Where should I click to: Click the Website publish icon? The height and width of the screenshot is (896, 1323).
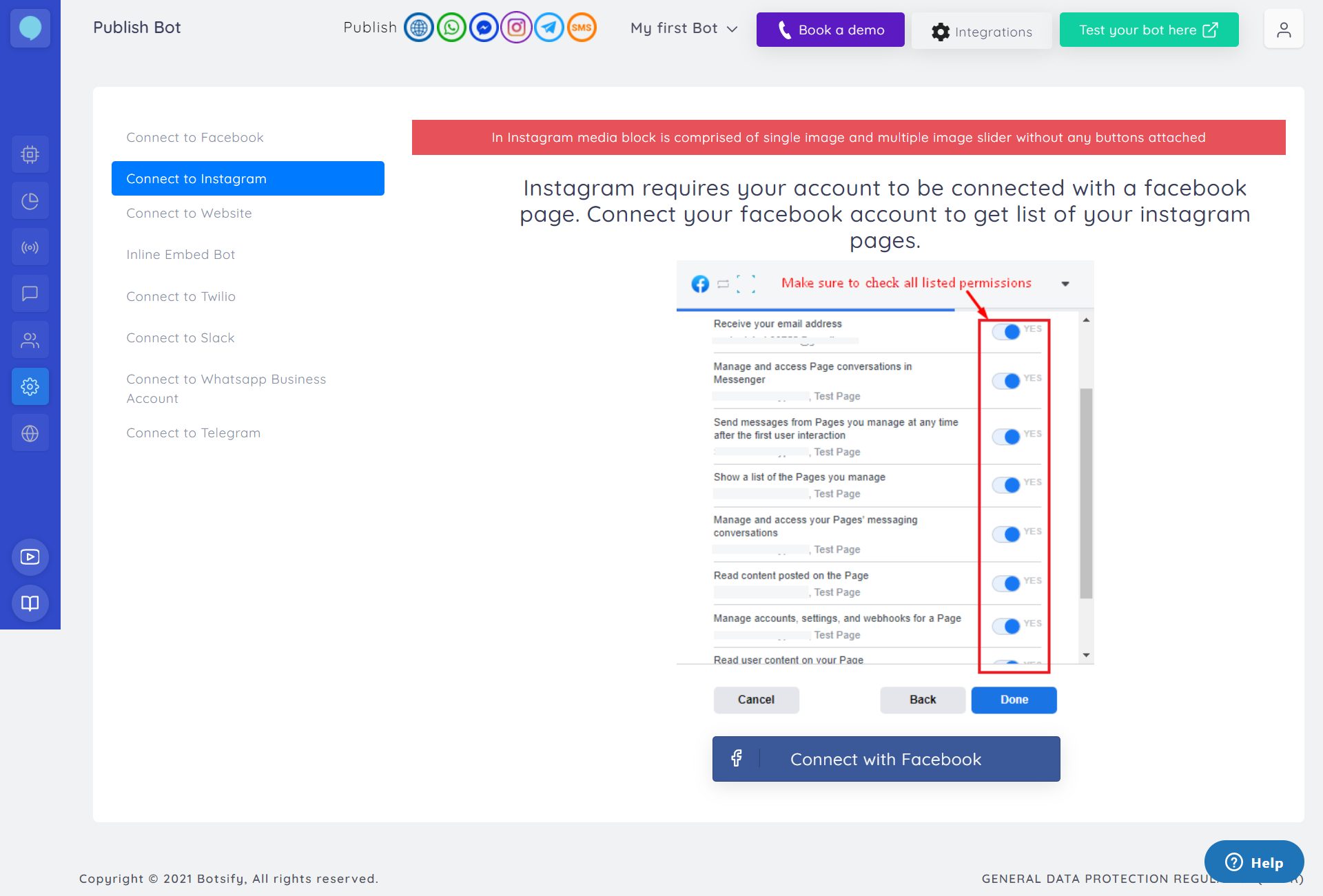tap(418, 27)
